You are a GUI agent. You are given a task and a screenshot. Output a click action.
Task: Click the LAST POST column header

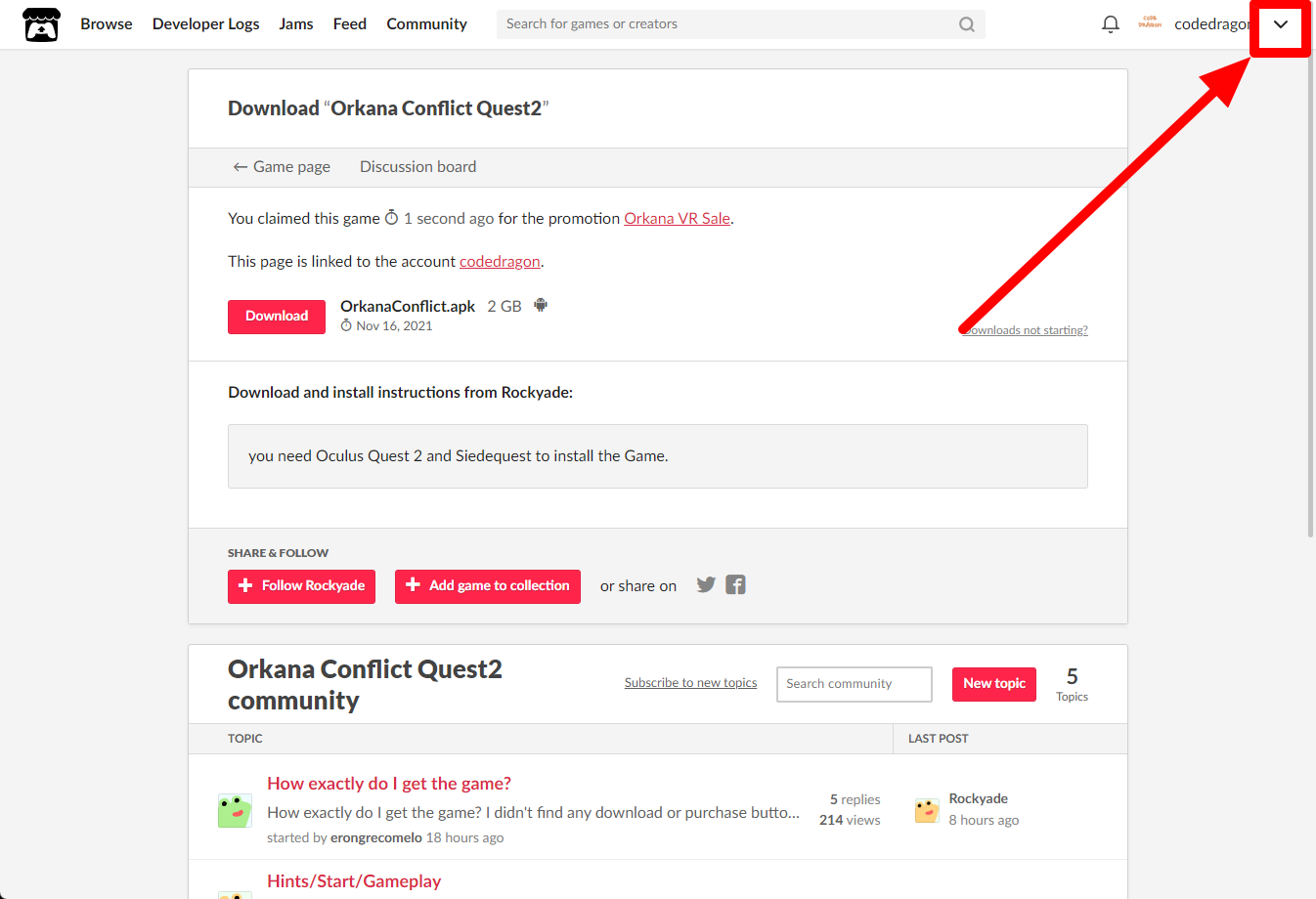point(939,738)
